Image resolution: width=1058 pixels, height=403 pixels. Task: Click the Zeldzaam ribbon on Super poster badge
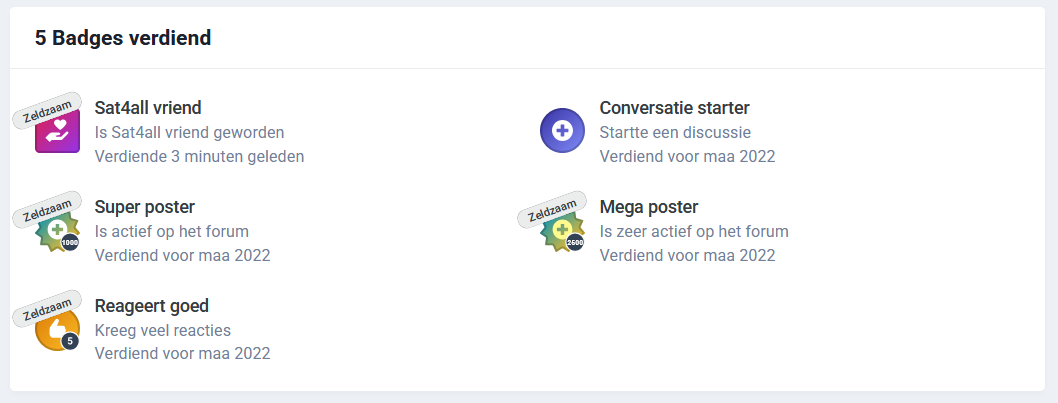coord(47,209)
